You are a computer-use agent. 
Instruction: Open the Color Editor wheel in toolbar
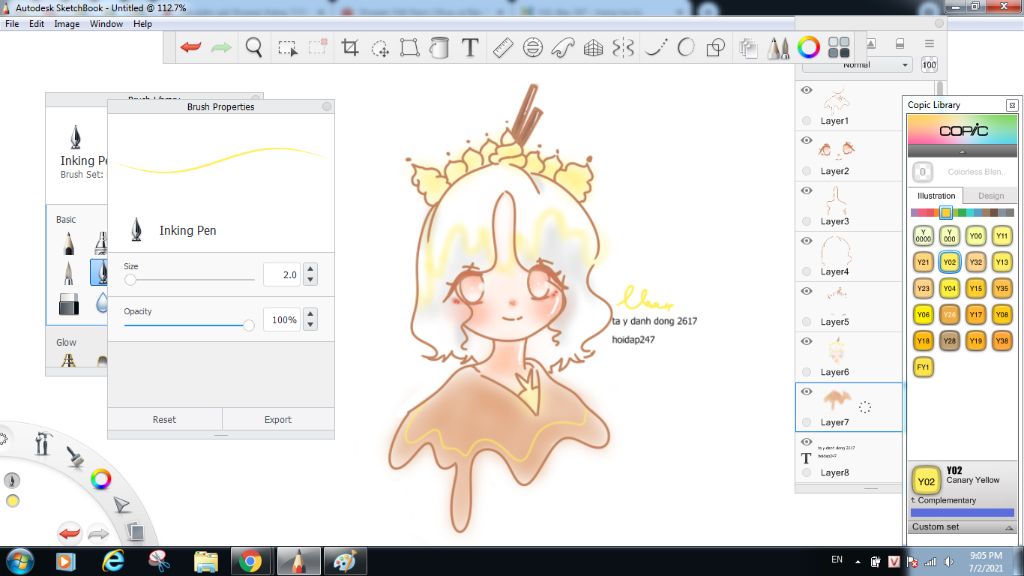[x=808, y=47]
